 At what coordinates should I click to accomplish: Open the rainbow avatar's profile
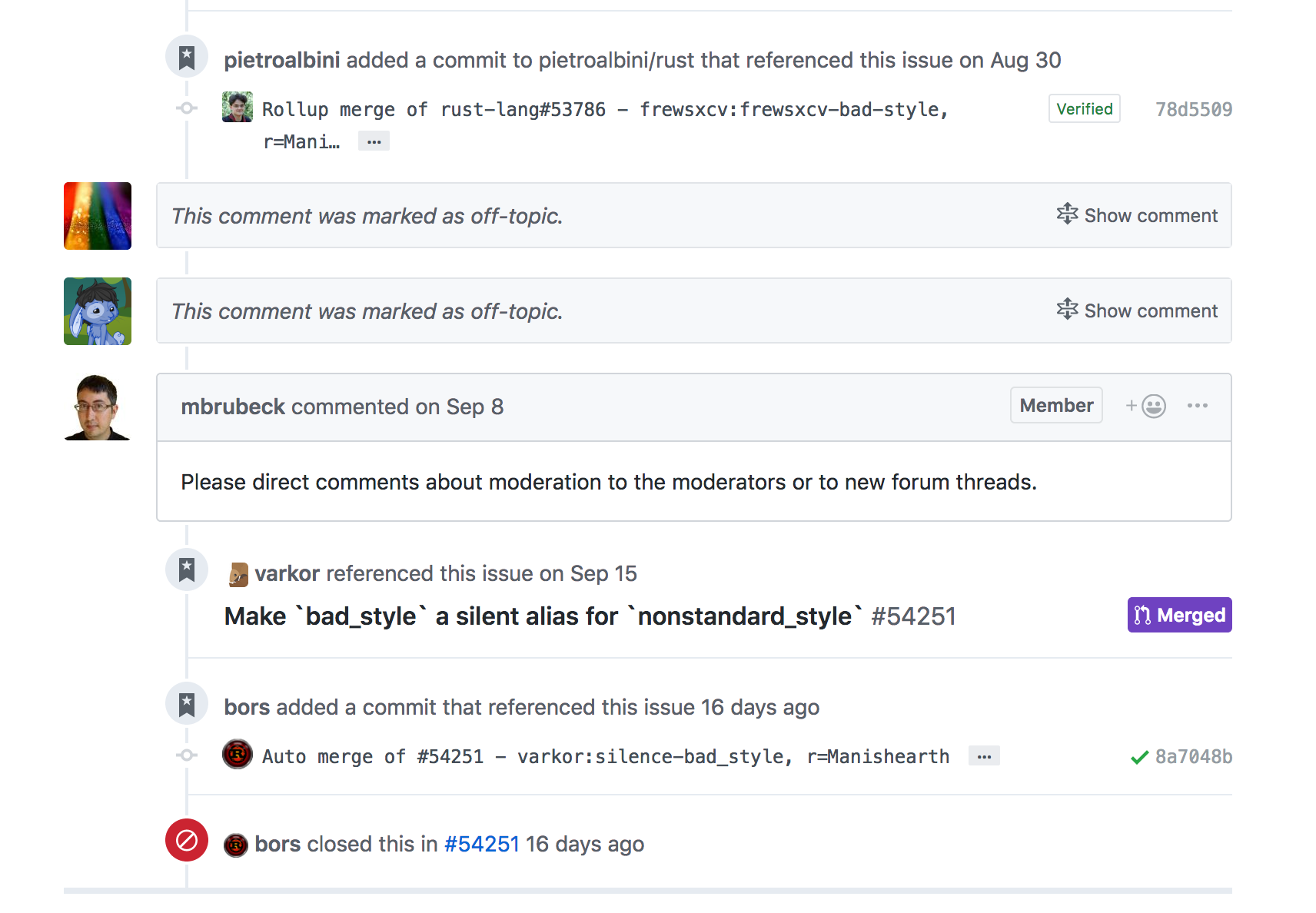point(98,216)
